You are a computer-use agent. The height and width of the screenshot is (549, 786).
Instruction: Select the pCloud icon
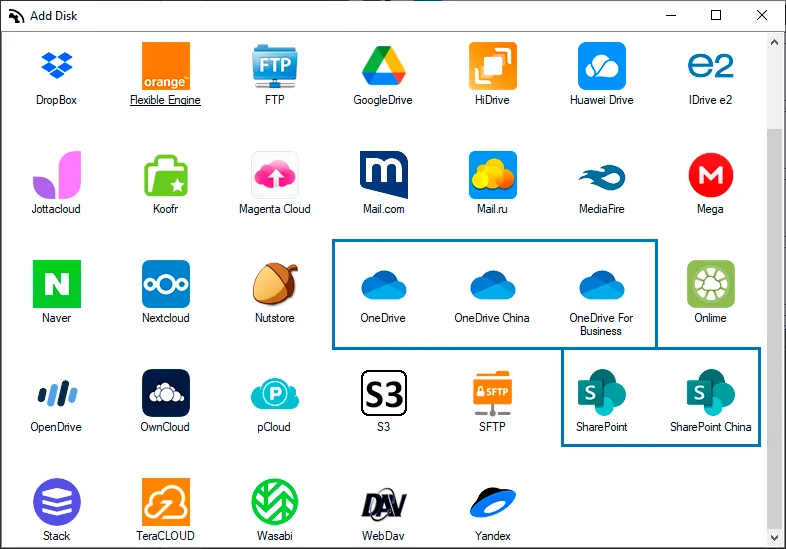[275, 394]
